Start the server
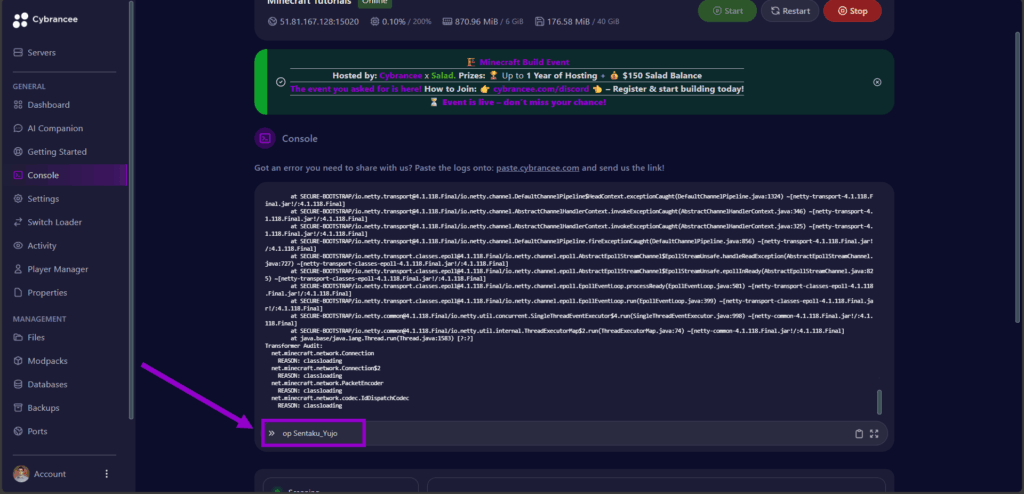The image size is (1024, 494). (x=727, y=11)
